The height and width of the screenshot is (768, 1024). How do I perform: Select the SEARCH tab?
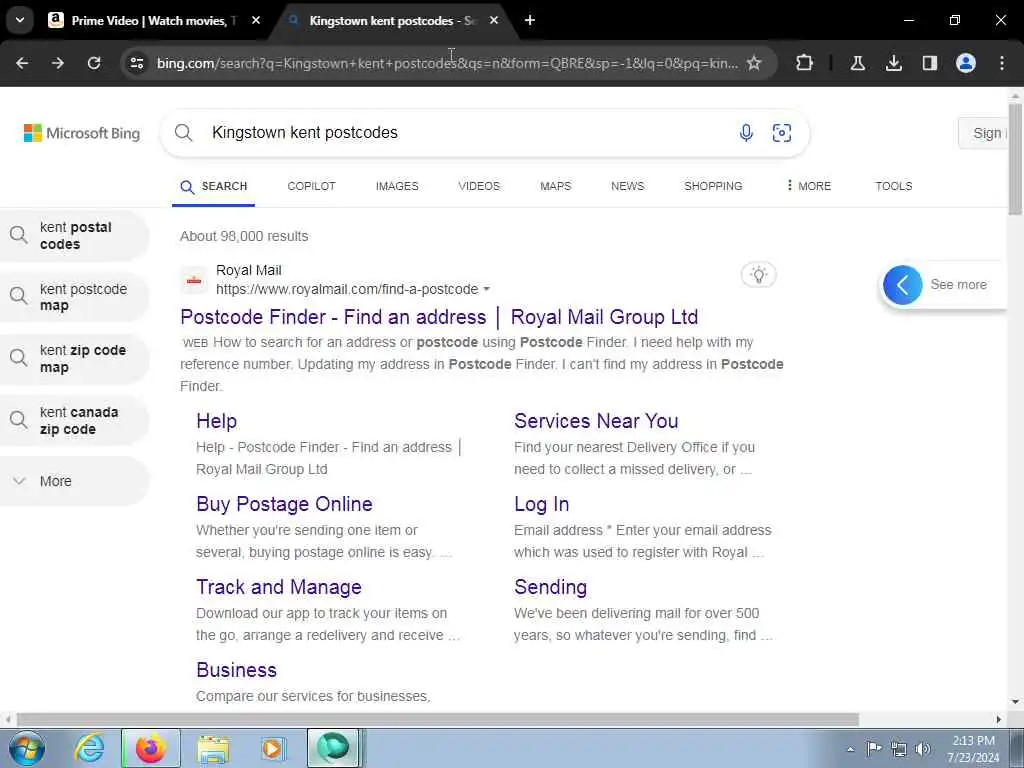tap(214, 187)
